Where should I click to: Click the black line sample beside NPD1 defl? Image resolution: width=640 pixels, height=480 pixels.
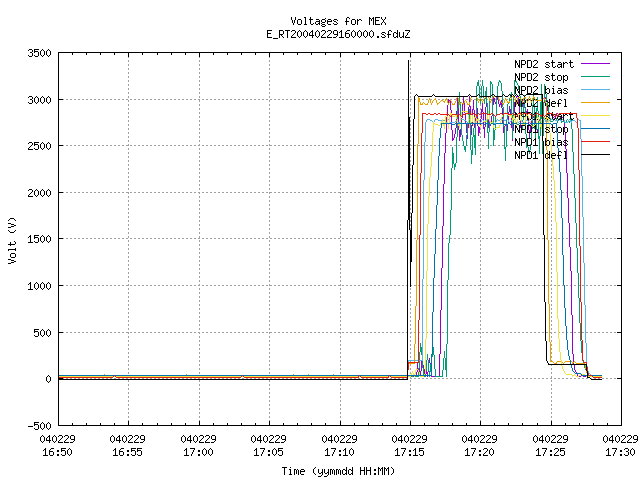(596, 155)
